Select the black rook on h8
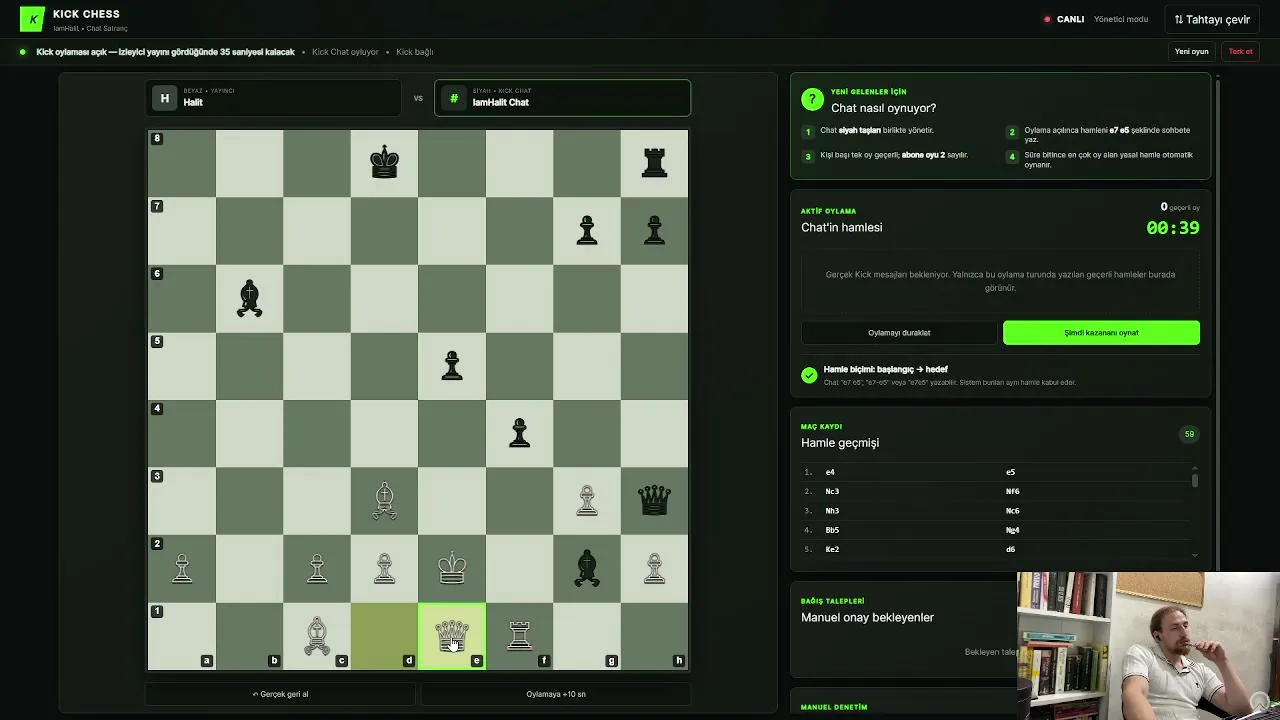Image resolution: width=1280 pixels, height=720 pixels. [x=654, y=162]
